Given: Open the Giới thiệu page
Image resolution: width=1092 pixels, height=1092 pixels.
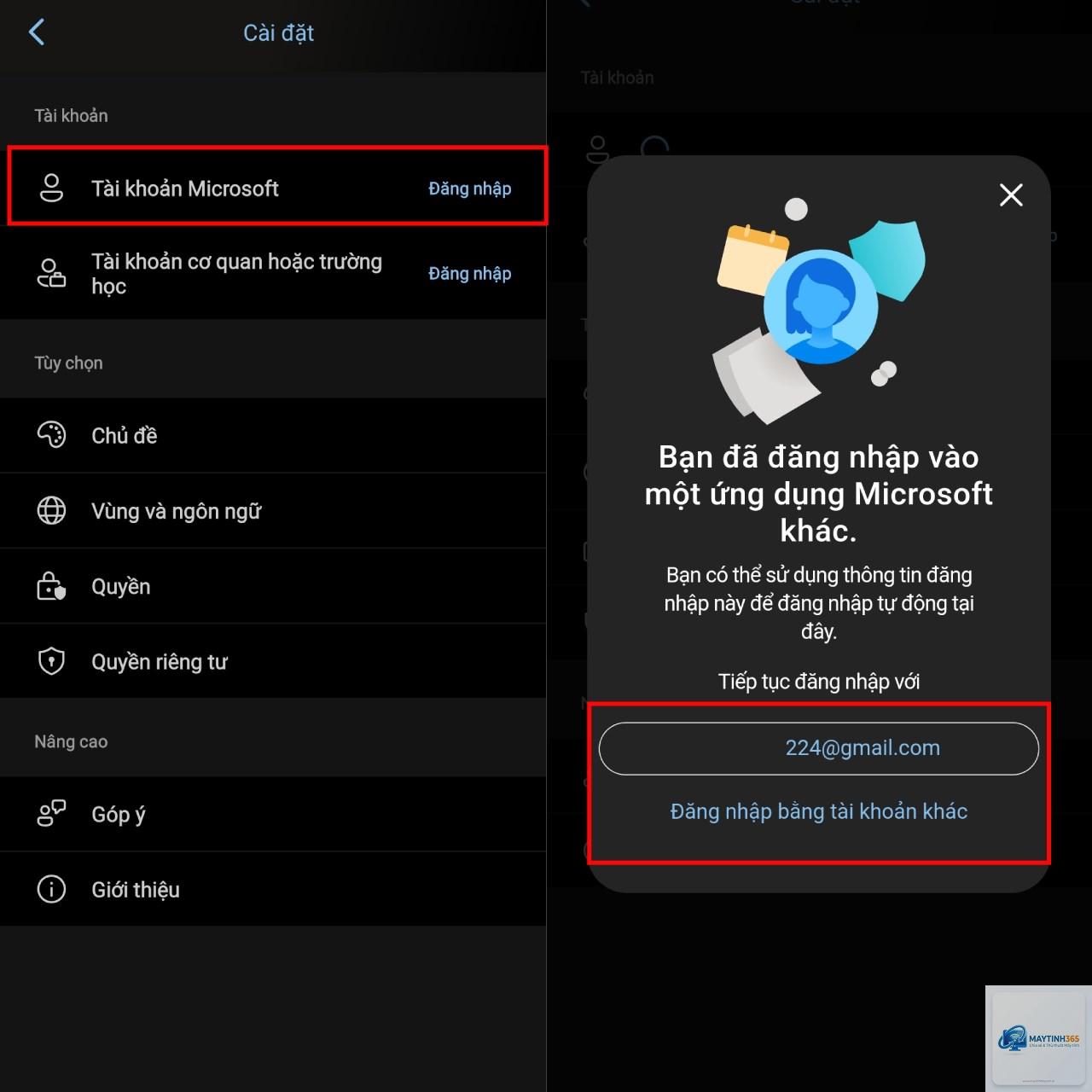Looking at the screenshot, I should pyautogui.click(x=273, y=889).
